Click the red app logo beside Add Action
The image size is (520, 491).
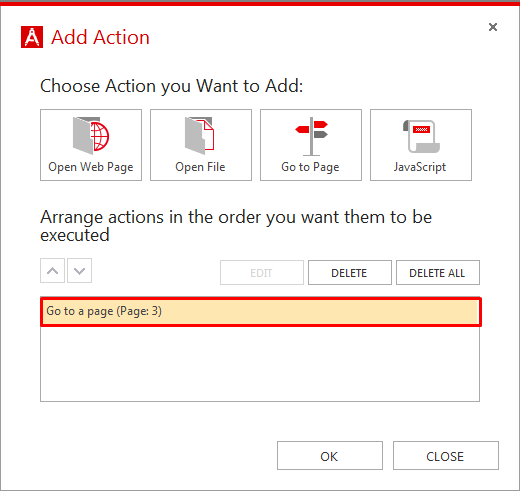pos(32,37)
